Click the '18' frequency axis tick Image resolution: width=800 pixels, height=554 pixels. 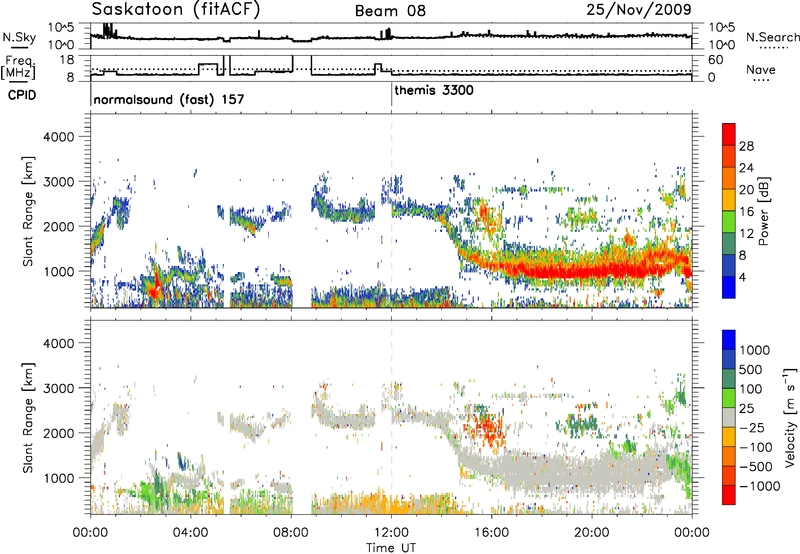pyautogui.click(x=67, y=59)
